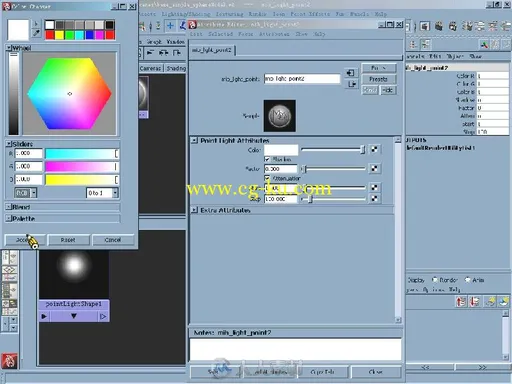
Task: Open the Focus dropdown button in Attribute Editor
Action: coord(379,68)
